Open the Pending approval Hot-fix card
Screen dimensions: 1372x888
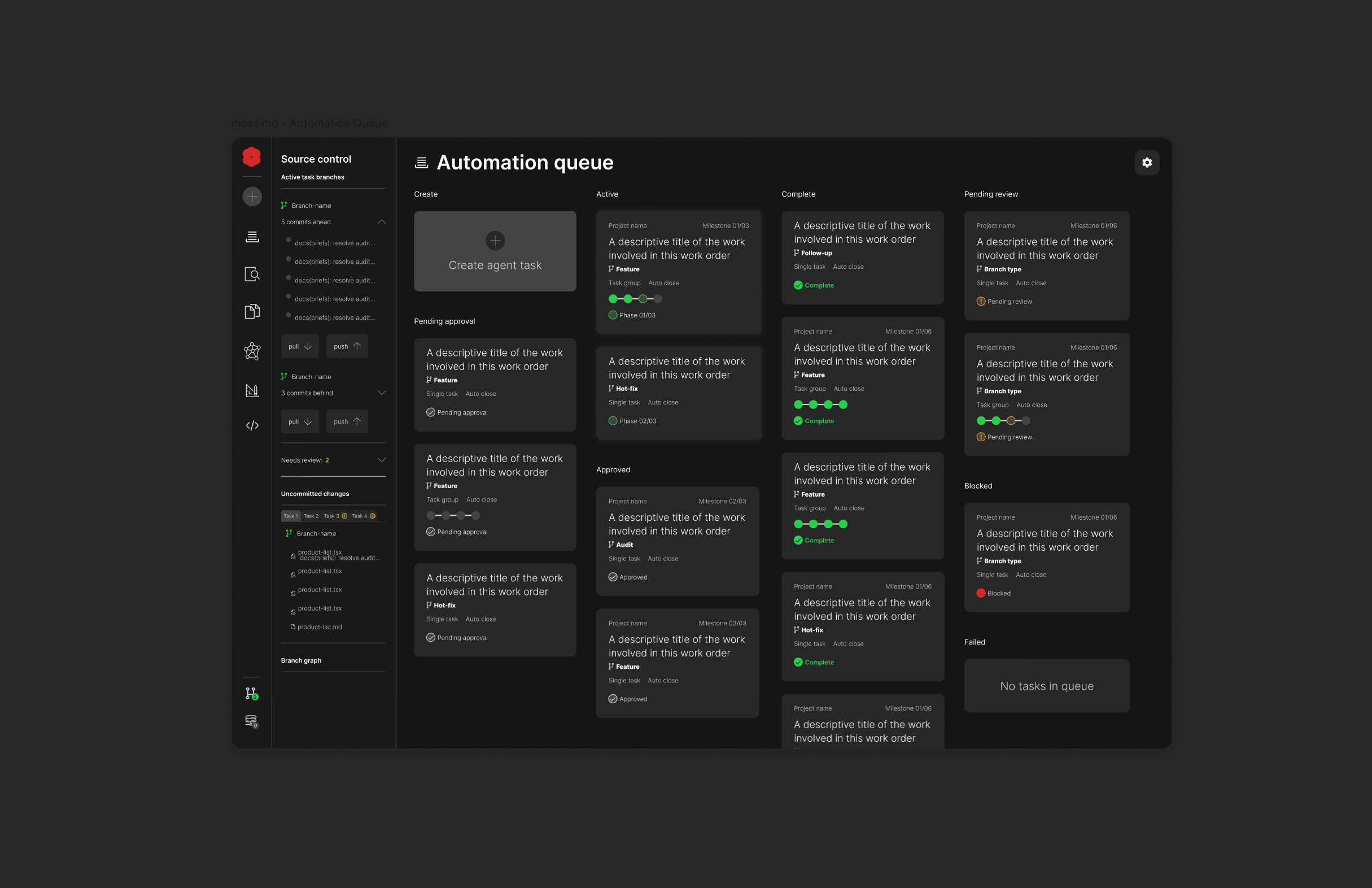pyautogui.click(x=495, y=610)
